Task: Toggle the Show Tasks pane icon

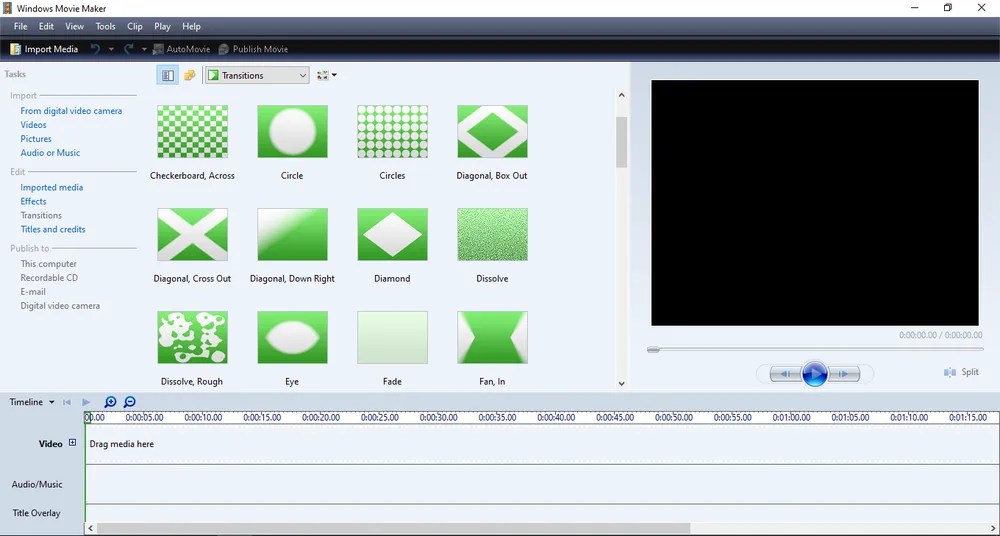Action: (x=168, y=75)
